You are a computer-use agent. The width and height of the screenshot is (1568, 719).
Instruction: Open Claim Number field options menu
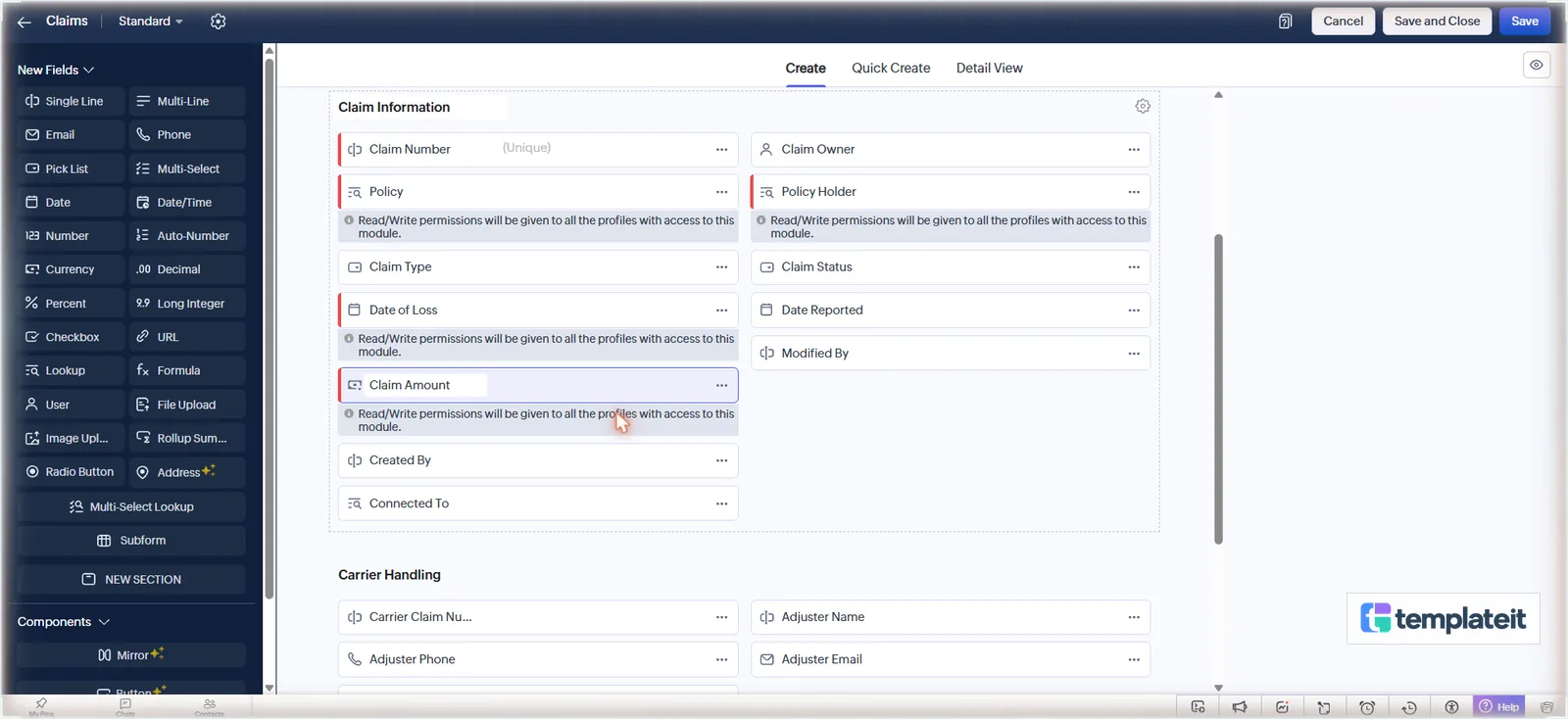pos(721,150)
